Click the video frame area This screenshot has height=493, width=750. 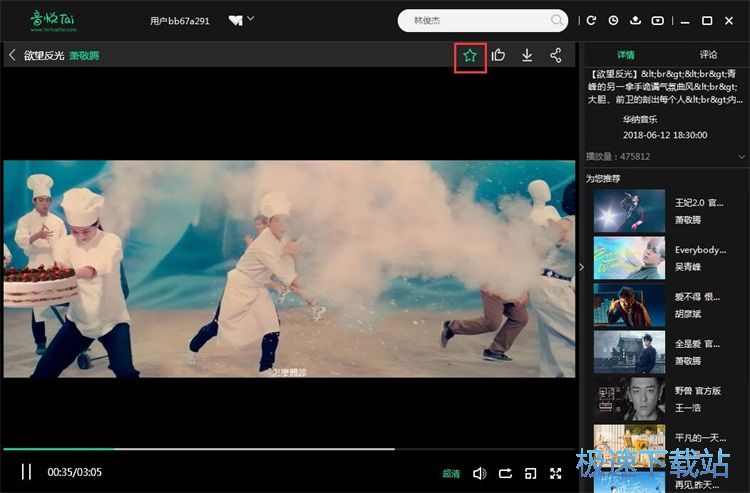(x=289, y=269)
